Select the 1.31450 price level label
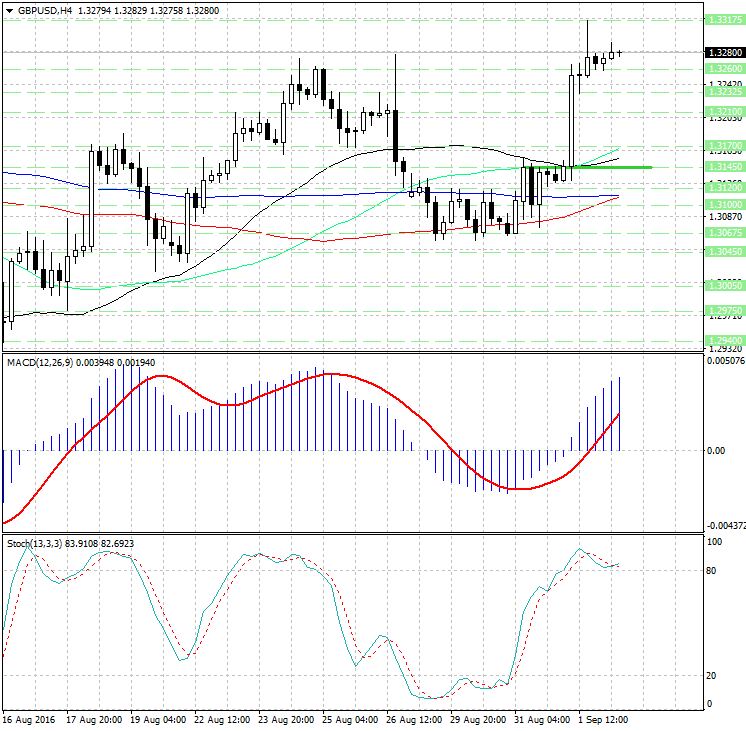Screen dimensions: 746x731 723,167
